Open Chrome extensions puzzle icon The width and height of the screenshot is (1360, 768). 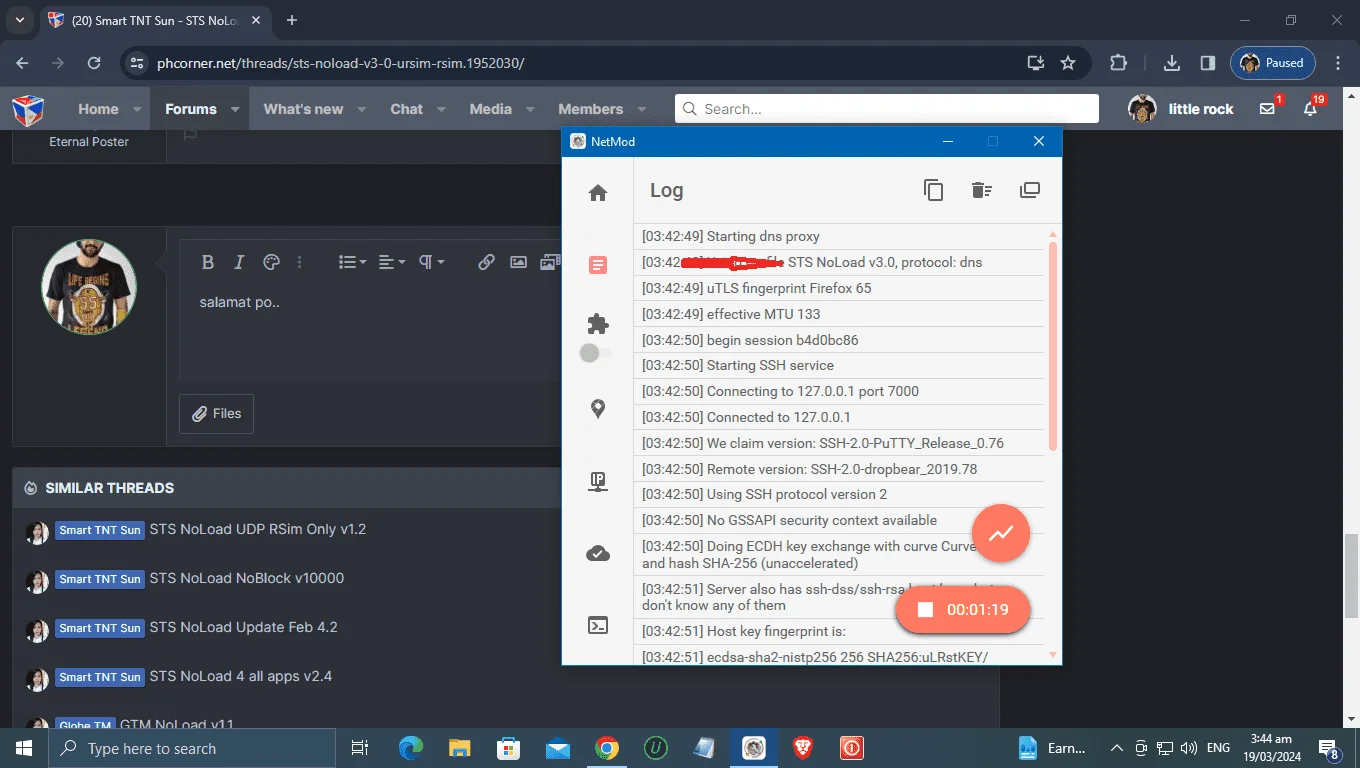coord(1118,63)
